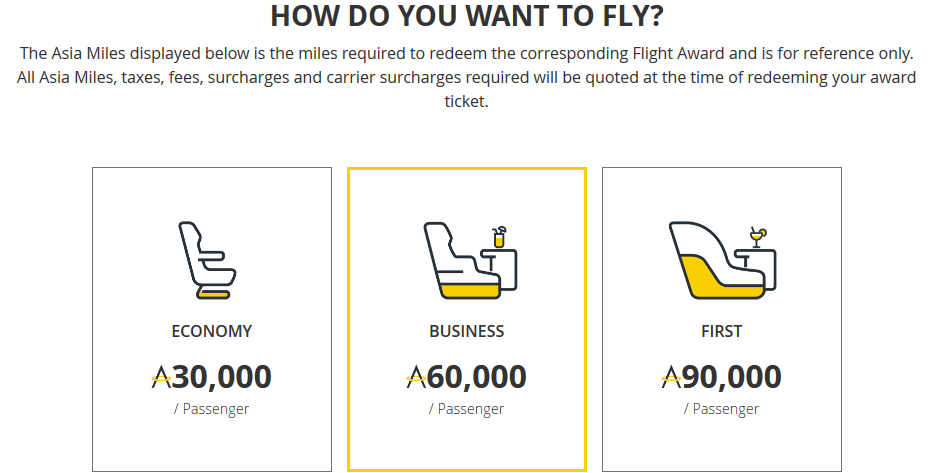Choose the 60,000 miles fare amount
The width and height of the screenshot is (933, 473).
pos(477,377)
